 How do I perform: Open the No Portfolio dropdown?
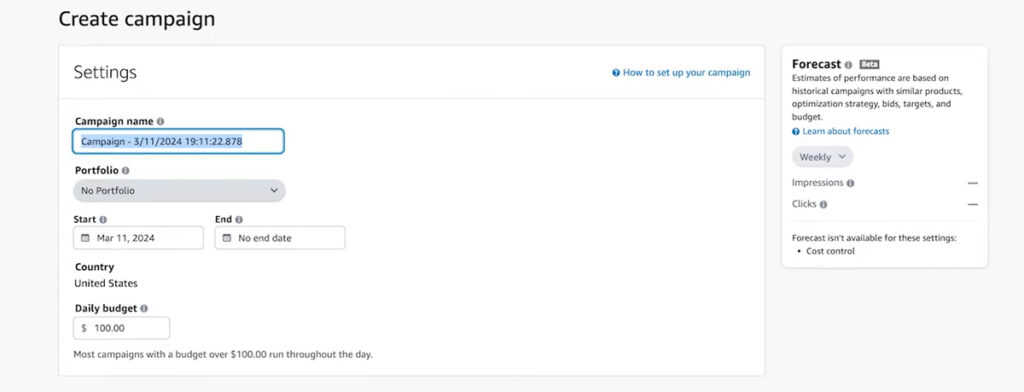(x=179, y=191)
